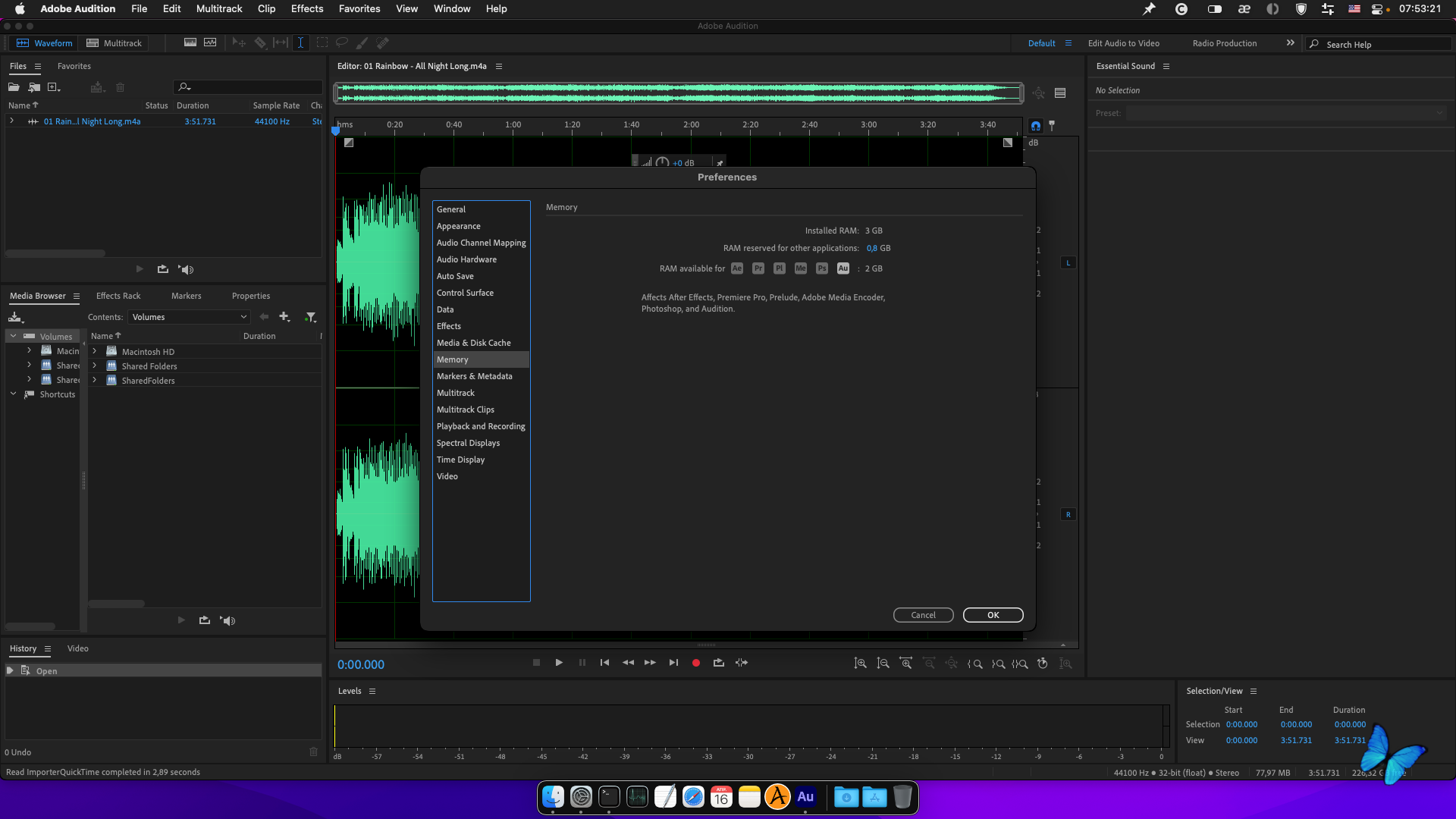The image size is (1456, 819).
Task: Expand Macintosh HD in Media Browser list
Action: coord(95,352)
